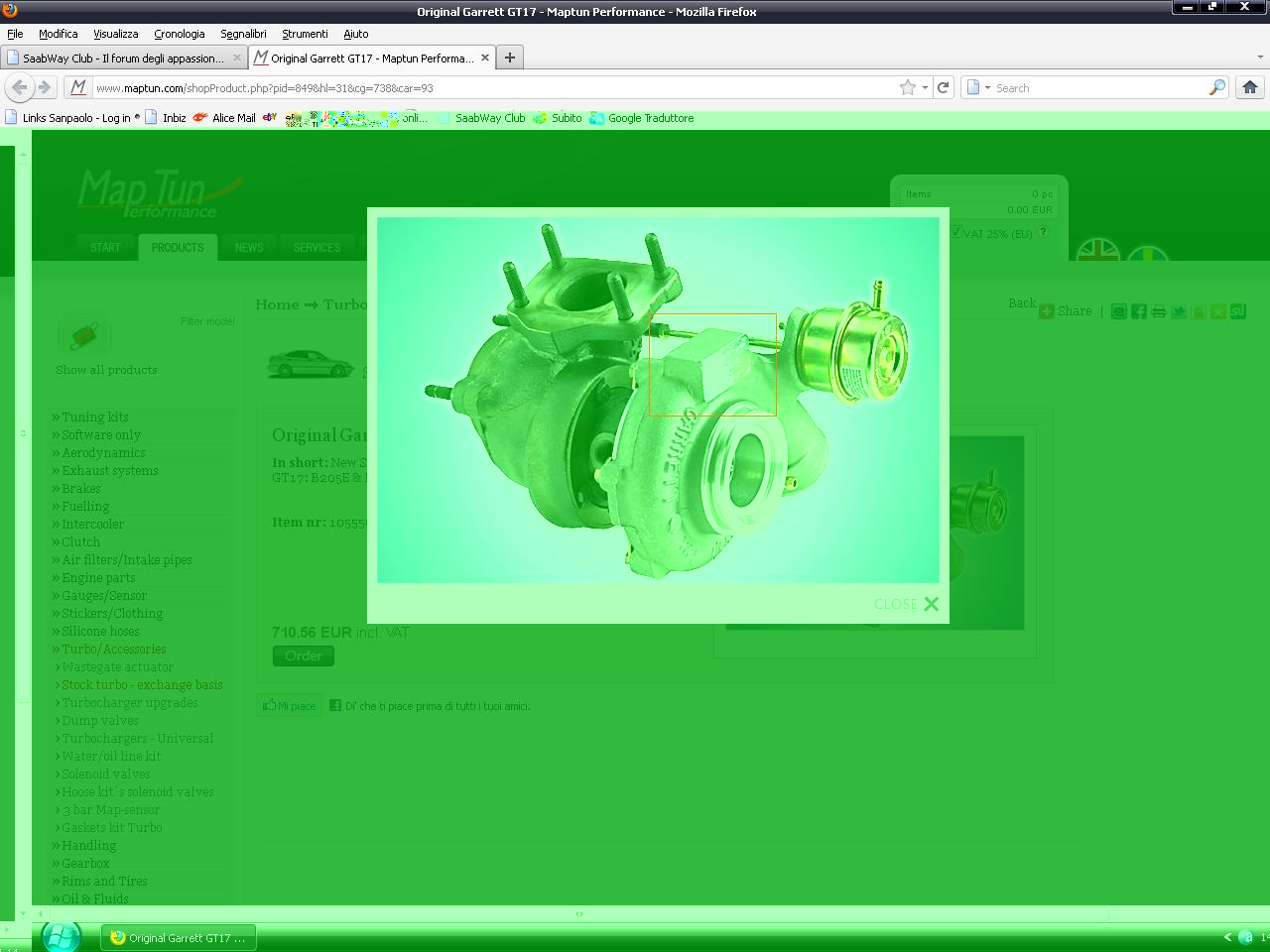Open a new tab with plus button
1270x952 pixels.
tap(509, 58)
